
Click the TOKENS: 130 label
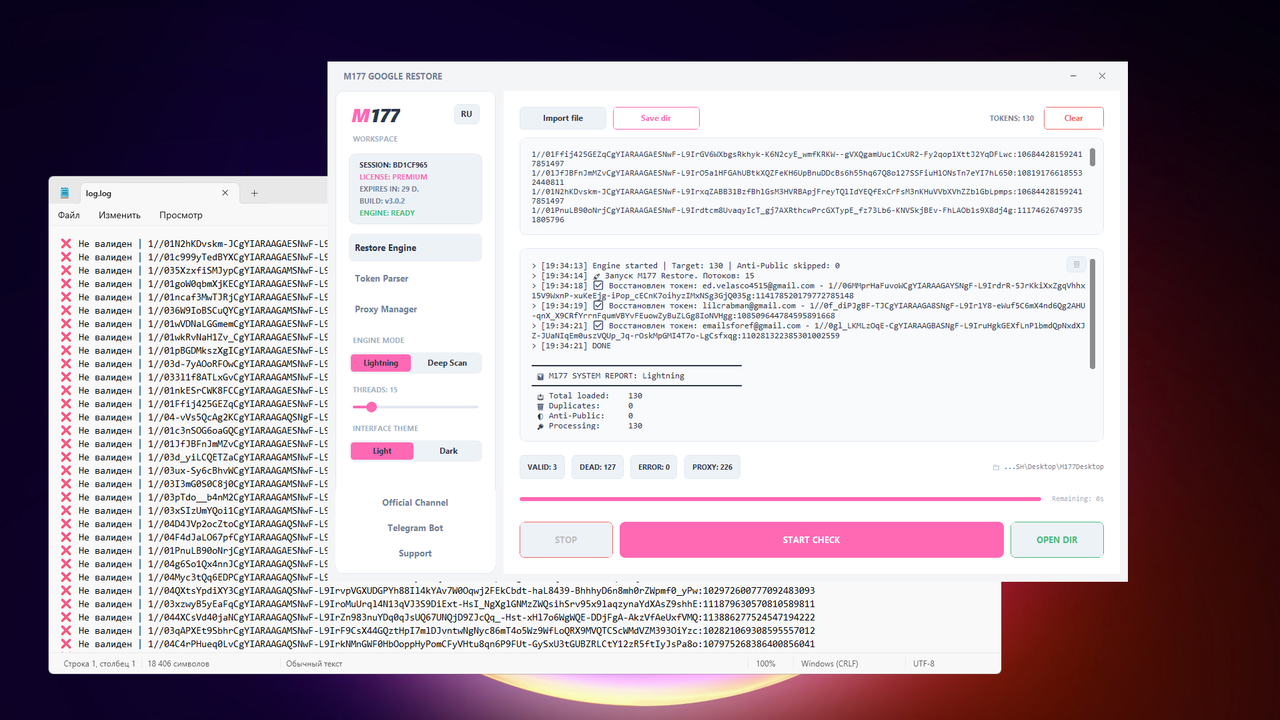[1012, 118]
